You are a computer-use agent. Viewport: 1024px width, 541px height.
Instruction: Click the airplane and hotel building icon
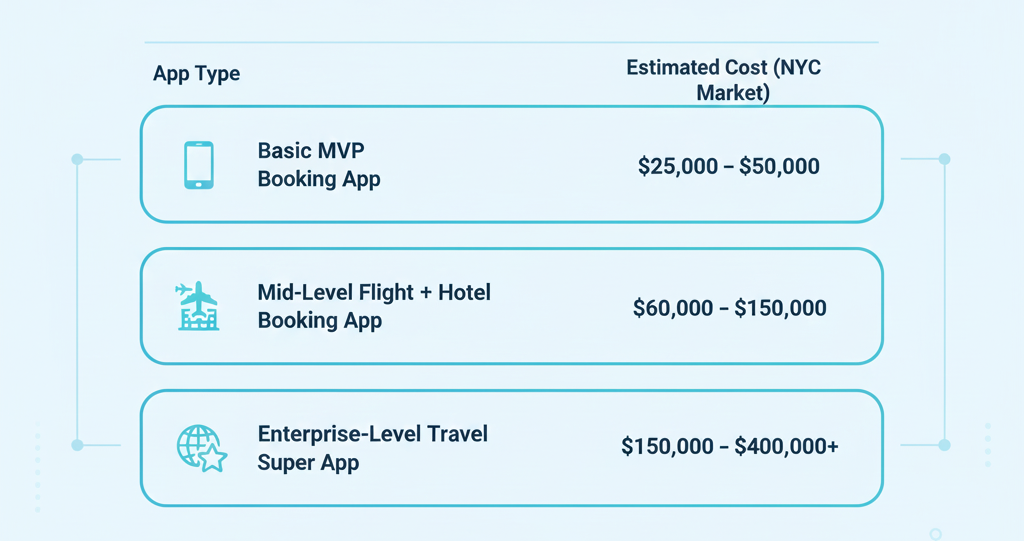tap(198, 306)
